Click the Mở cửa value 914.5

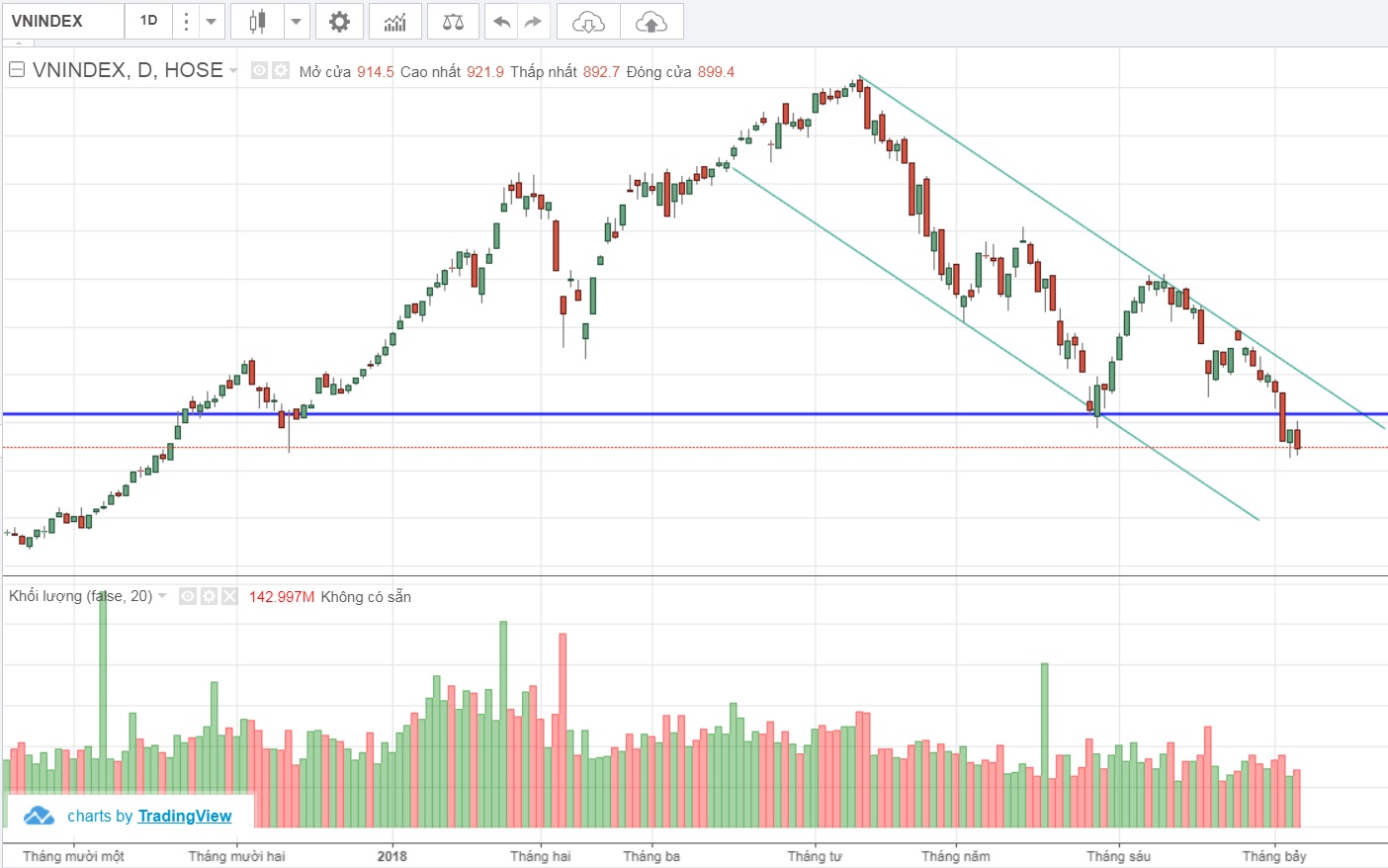pyautogui.click(x=376, y=72)
